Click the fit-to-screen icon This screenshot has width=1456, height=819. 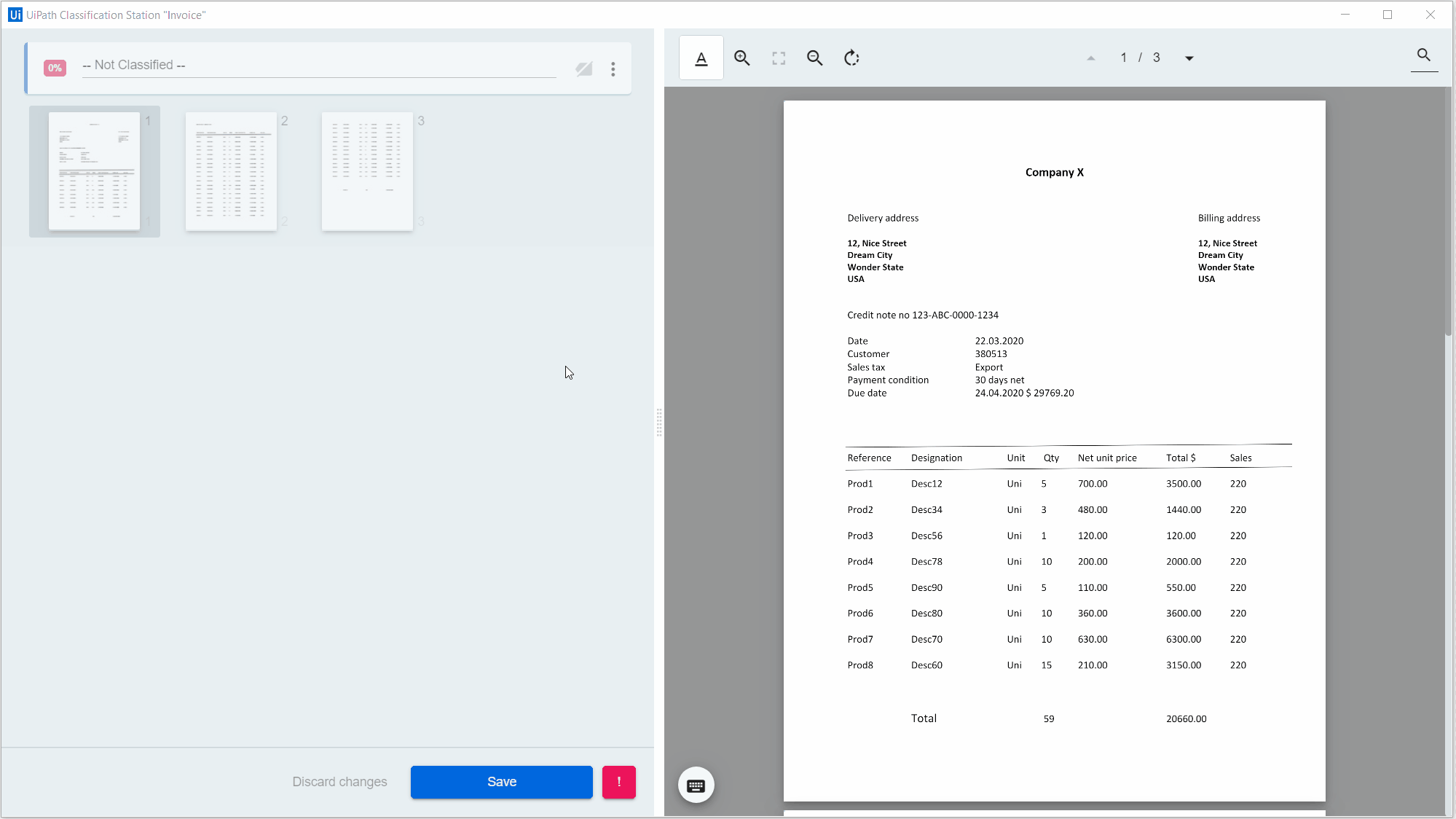(779, 58)
